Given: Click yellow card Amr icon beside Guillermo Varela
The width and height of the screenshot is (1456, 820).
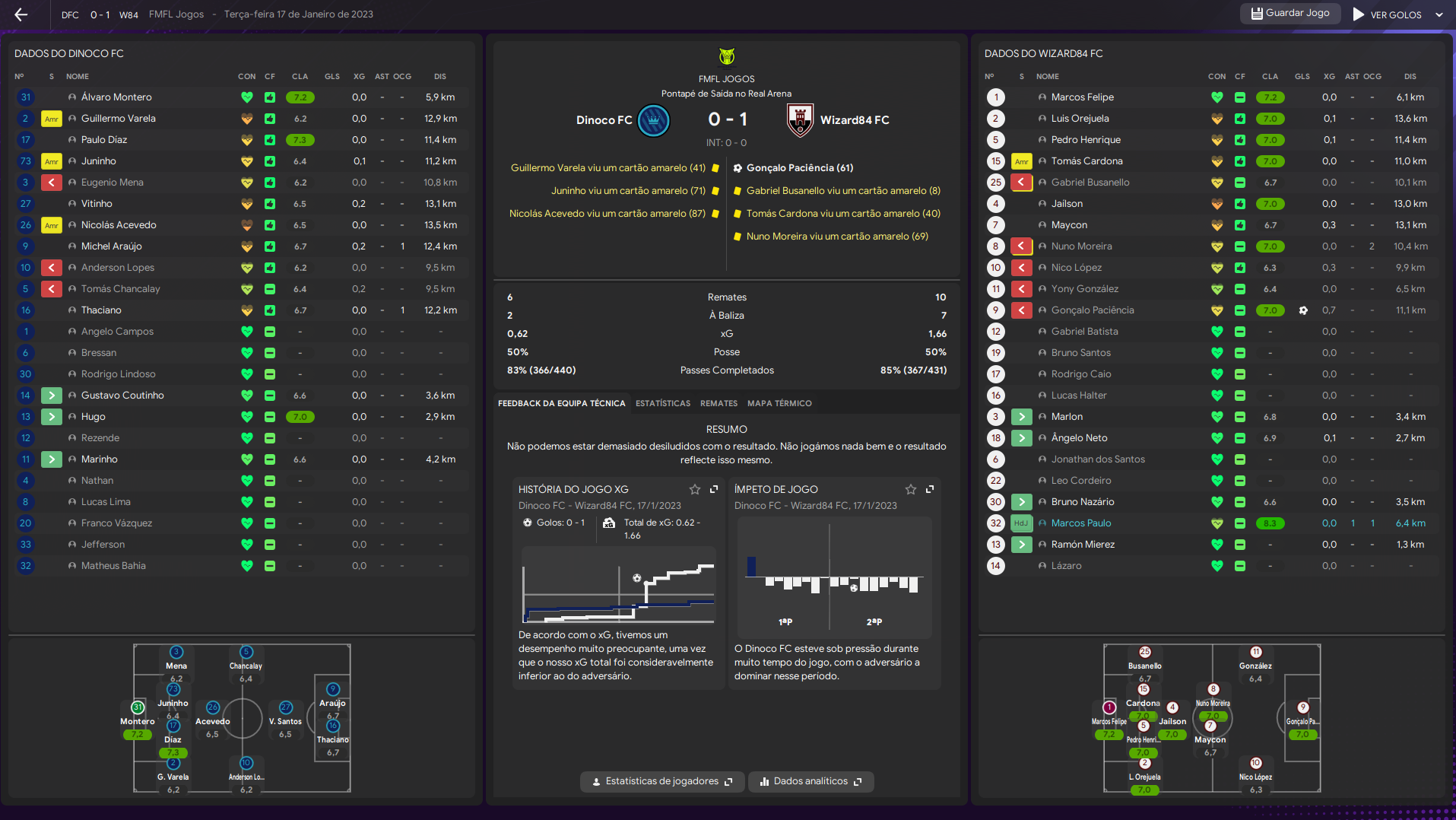Looking at the screenshot, I should (52, 119).
